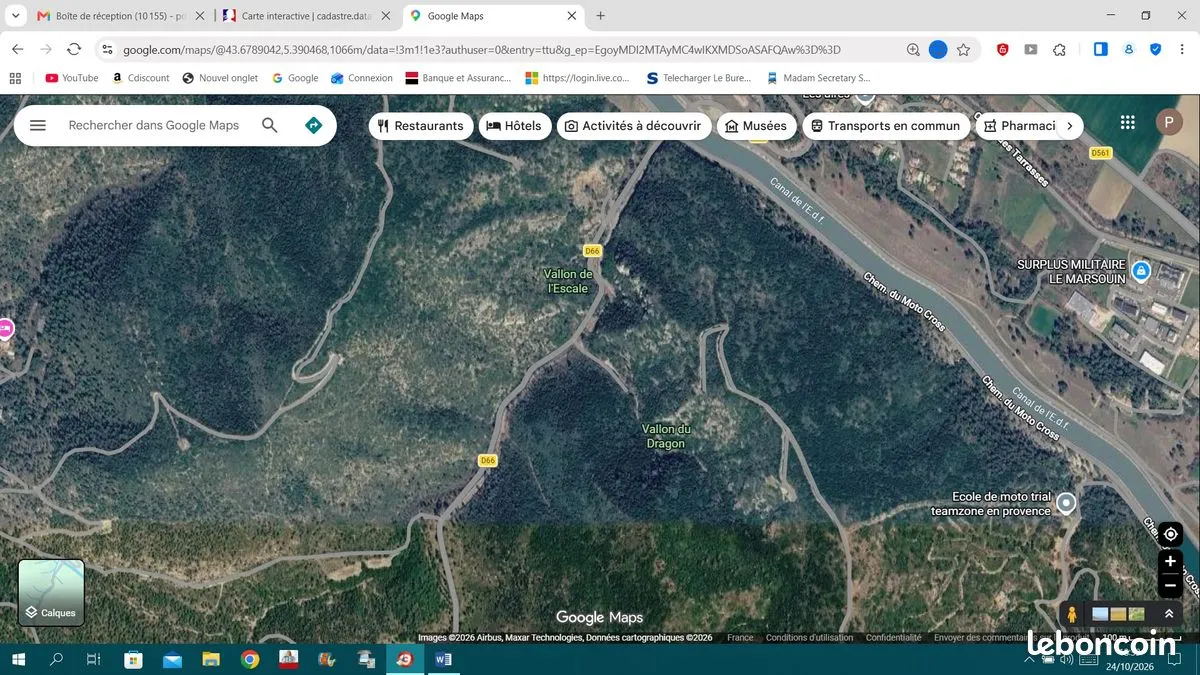Toggle the imagery thumbnails strip near pegman

point(1118,614)
